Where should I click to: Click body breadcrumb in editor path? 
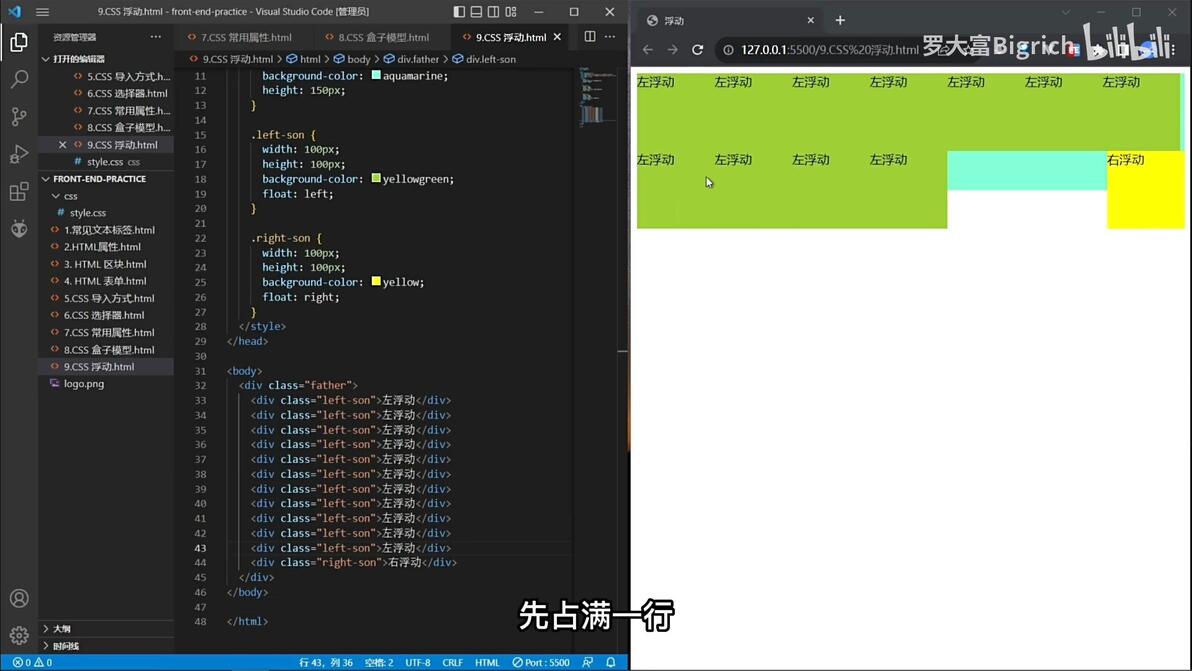352,59
